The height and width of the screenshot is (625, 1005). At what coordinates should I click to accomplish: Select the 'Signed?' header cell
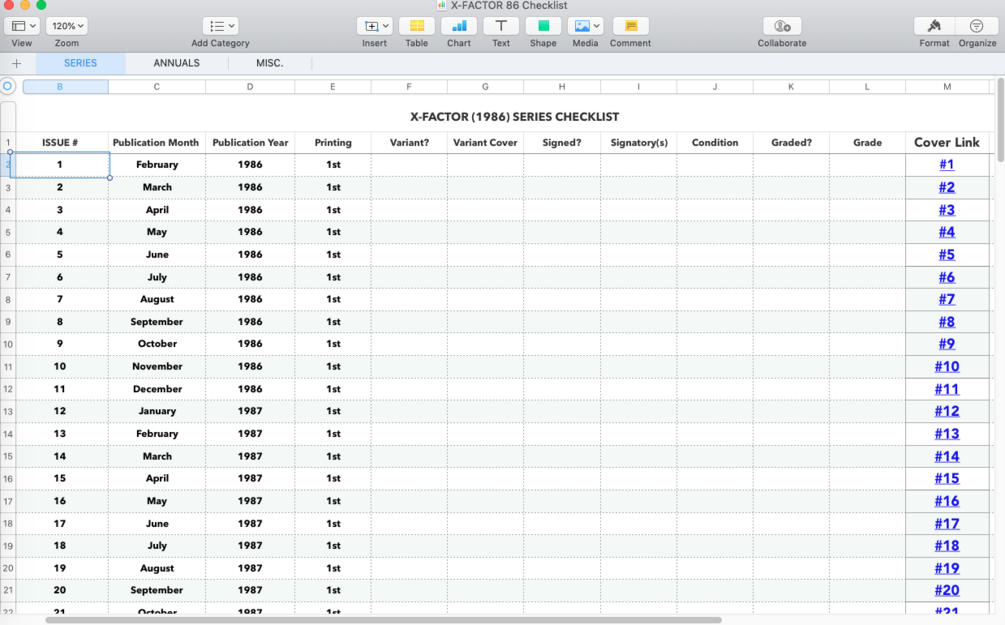click(561, 143)
